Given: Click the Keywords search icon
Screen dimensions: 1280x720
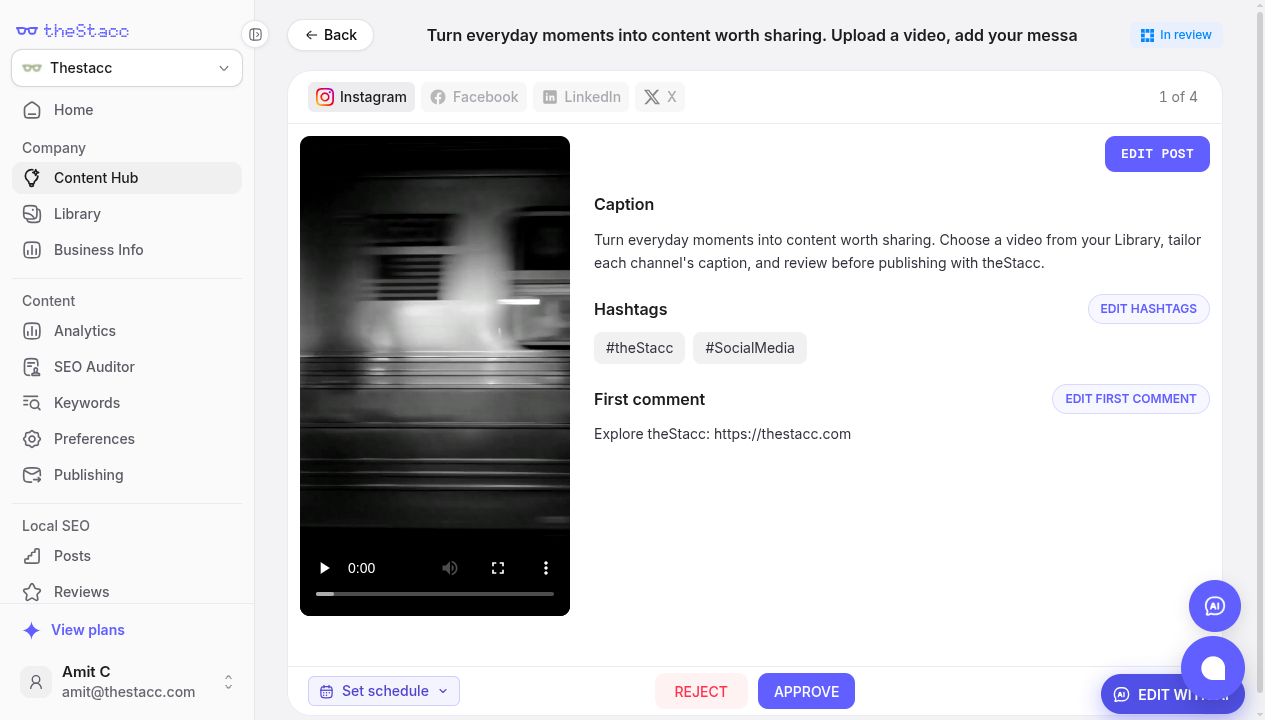Looking at the screenshot, I should [x=32, y=403].
